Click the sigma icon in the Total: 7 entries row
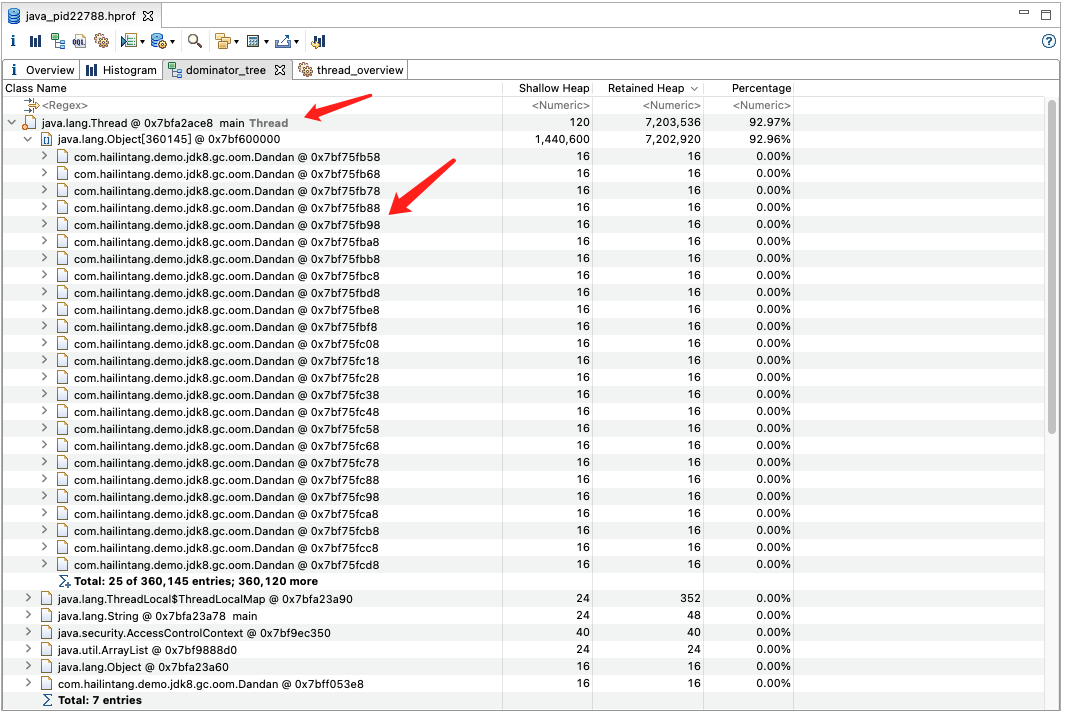The height and width of the screenshot is (711, 1065). [48, 700]
